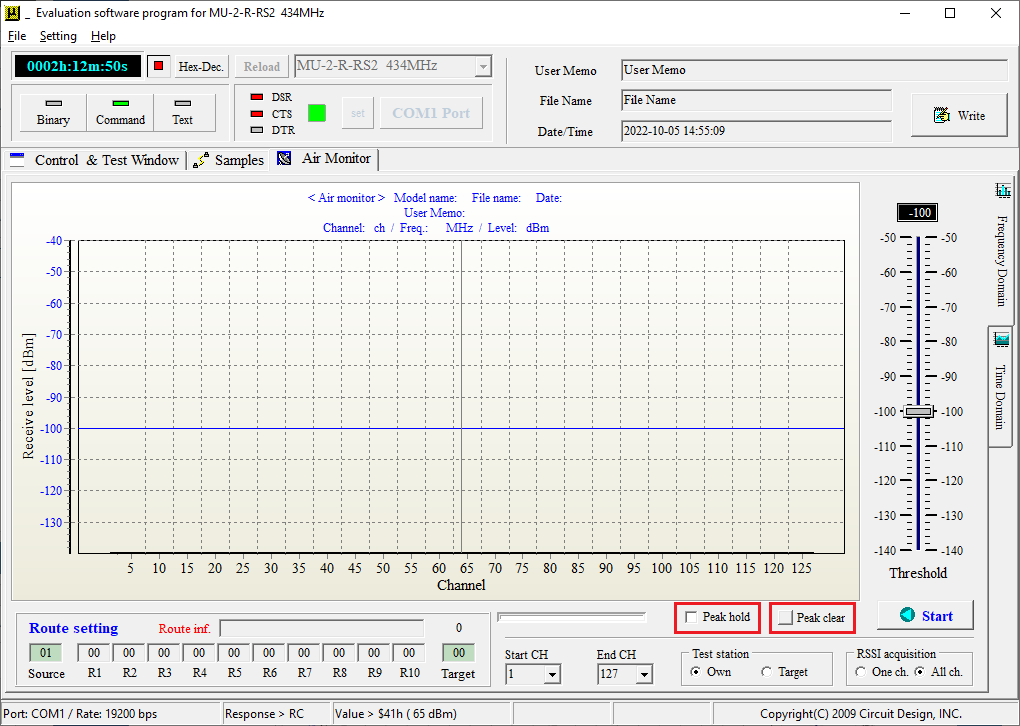Click the Hex-Dec. button
This screenshot has width=1020, height=726.
coord(201,66)
